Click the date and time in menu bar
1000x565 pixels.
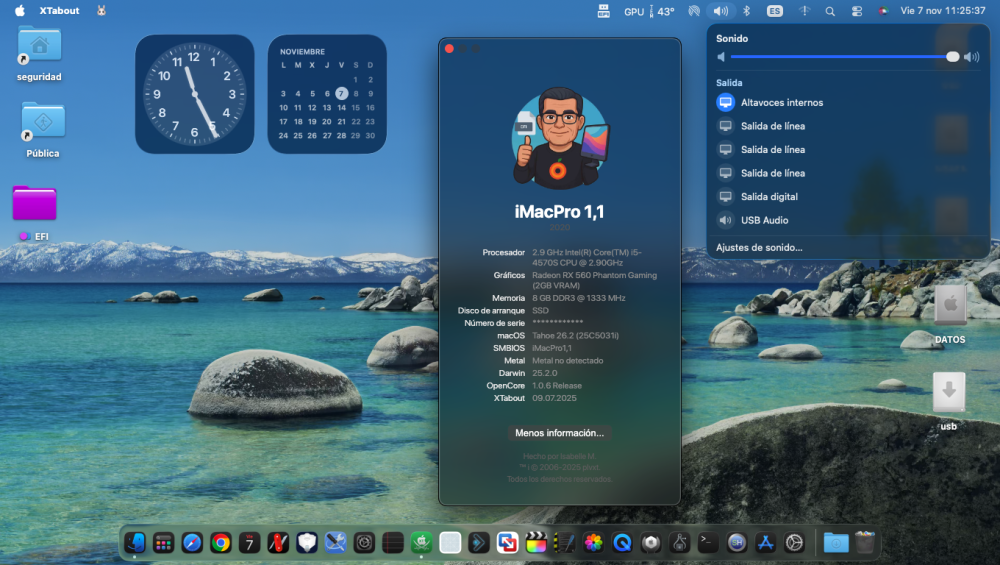click(x=943, y=11)
